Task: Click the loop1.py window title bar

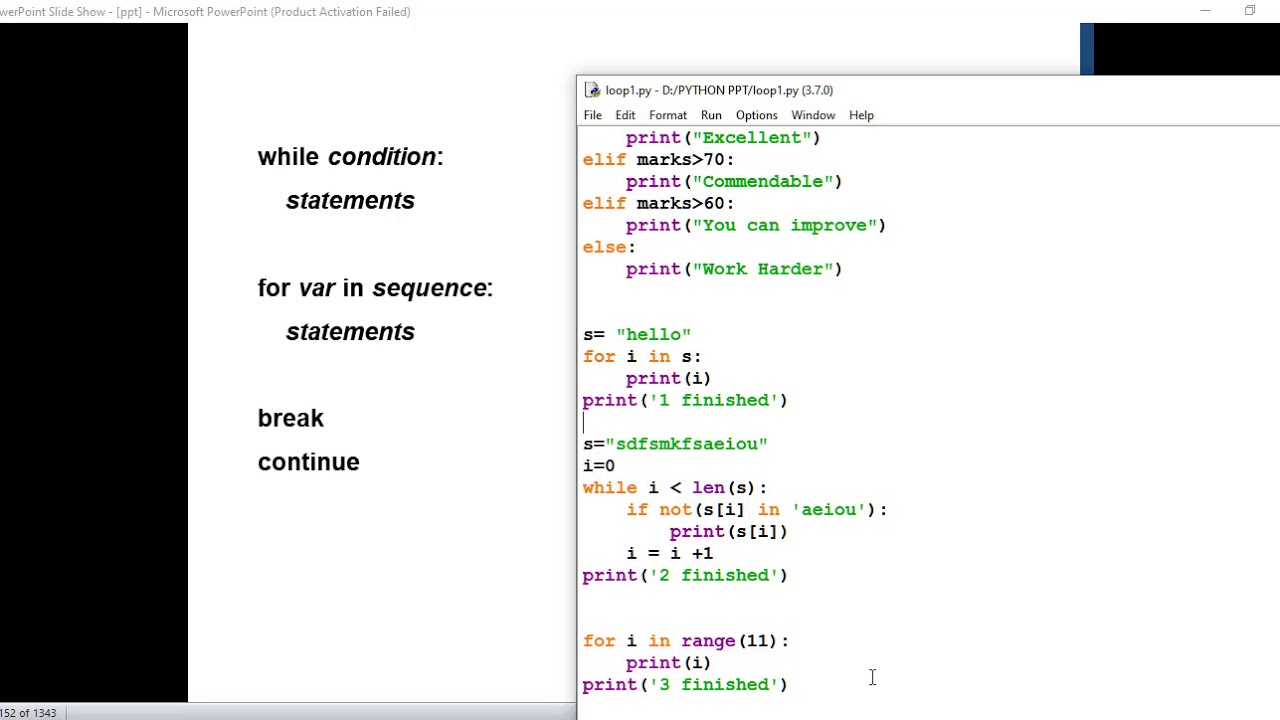Action: 928,90
